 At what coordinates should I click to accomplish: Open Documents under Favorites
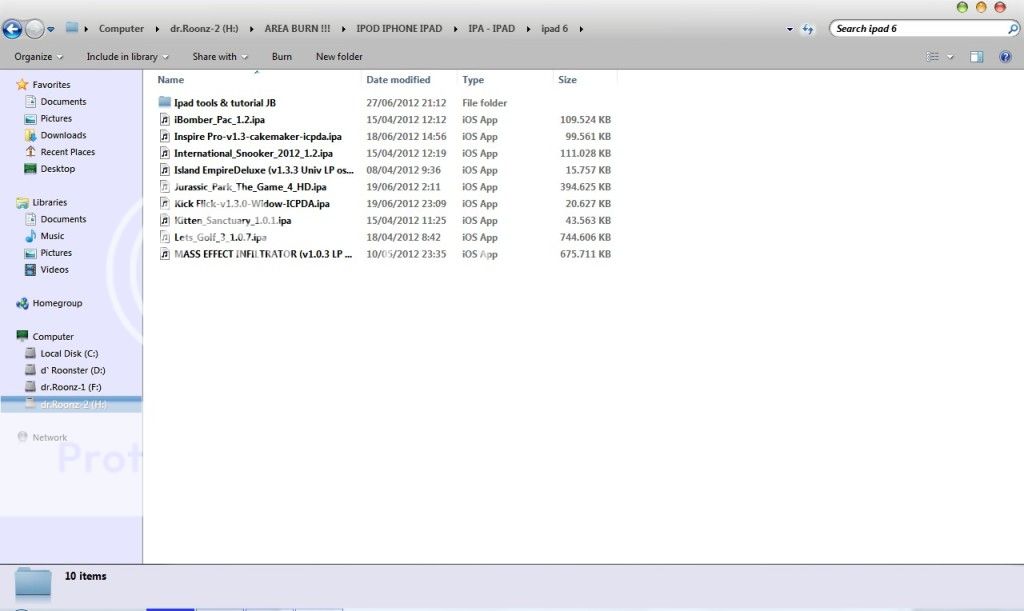coord(63,102)
